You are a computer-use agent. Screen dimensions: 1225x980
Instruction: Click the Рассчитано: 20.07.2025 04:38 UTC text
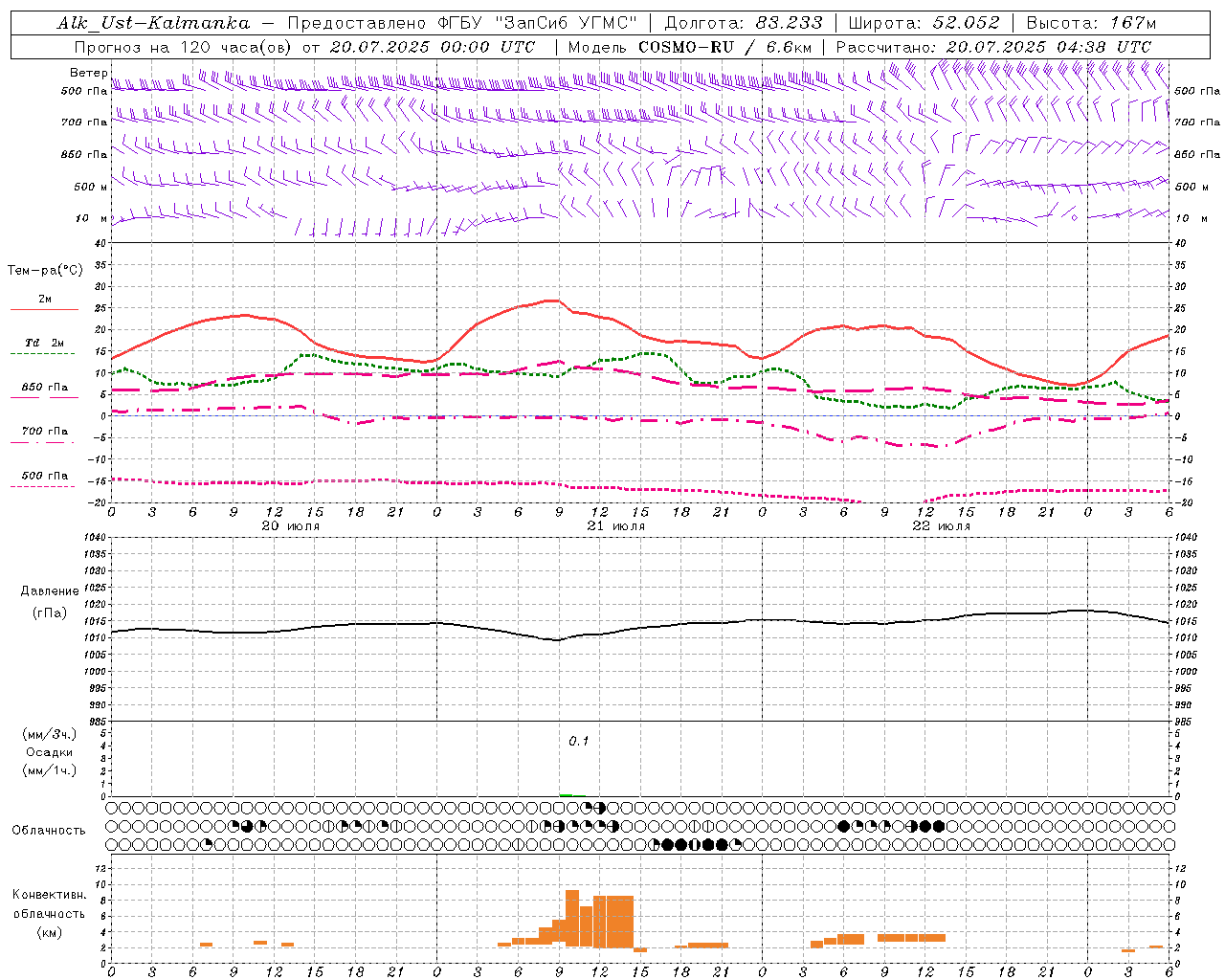pyautogui.click(x=993, y=47)
